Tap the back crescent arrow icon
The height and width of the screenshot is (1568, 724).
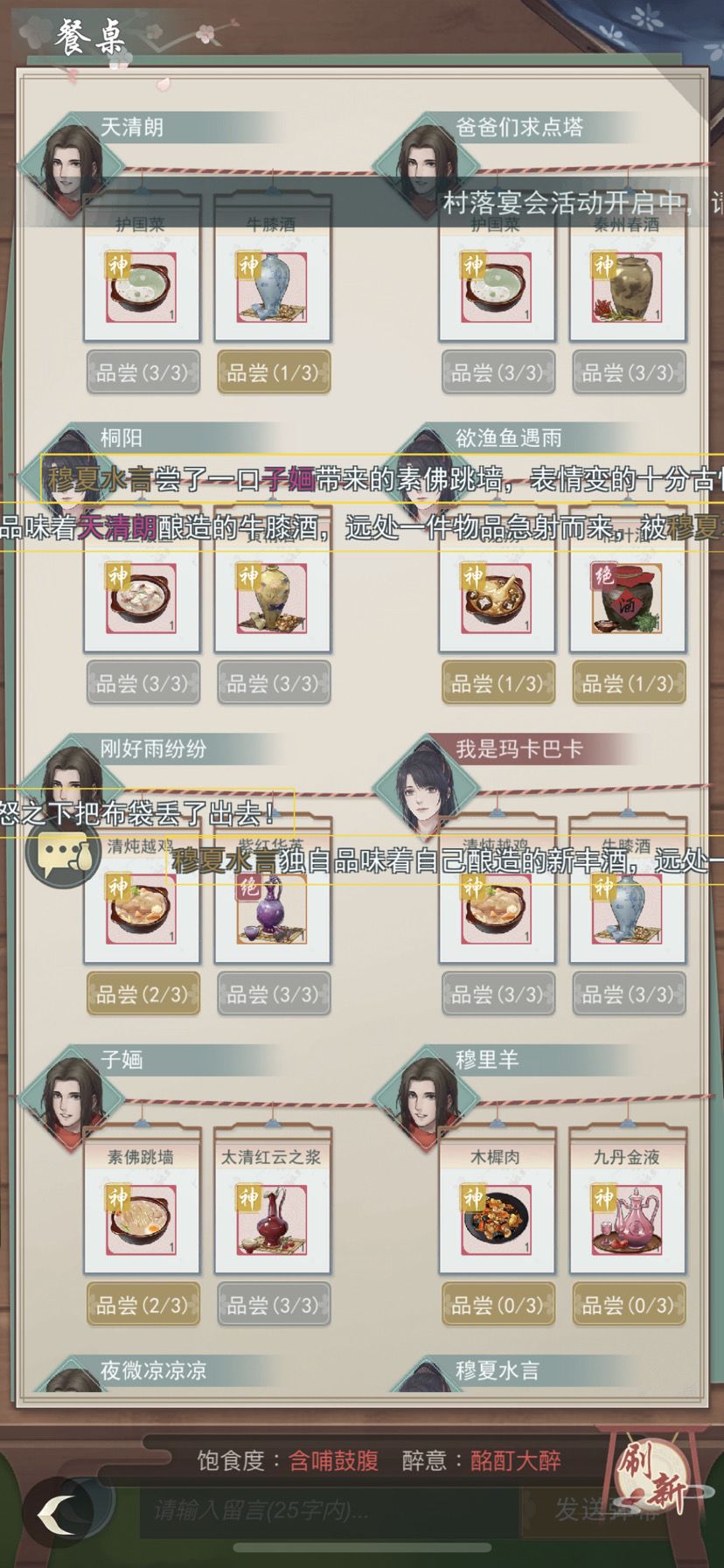58,1509
